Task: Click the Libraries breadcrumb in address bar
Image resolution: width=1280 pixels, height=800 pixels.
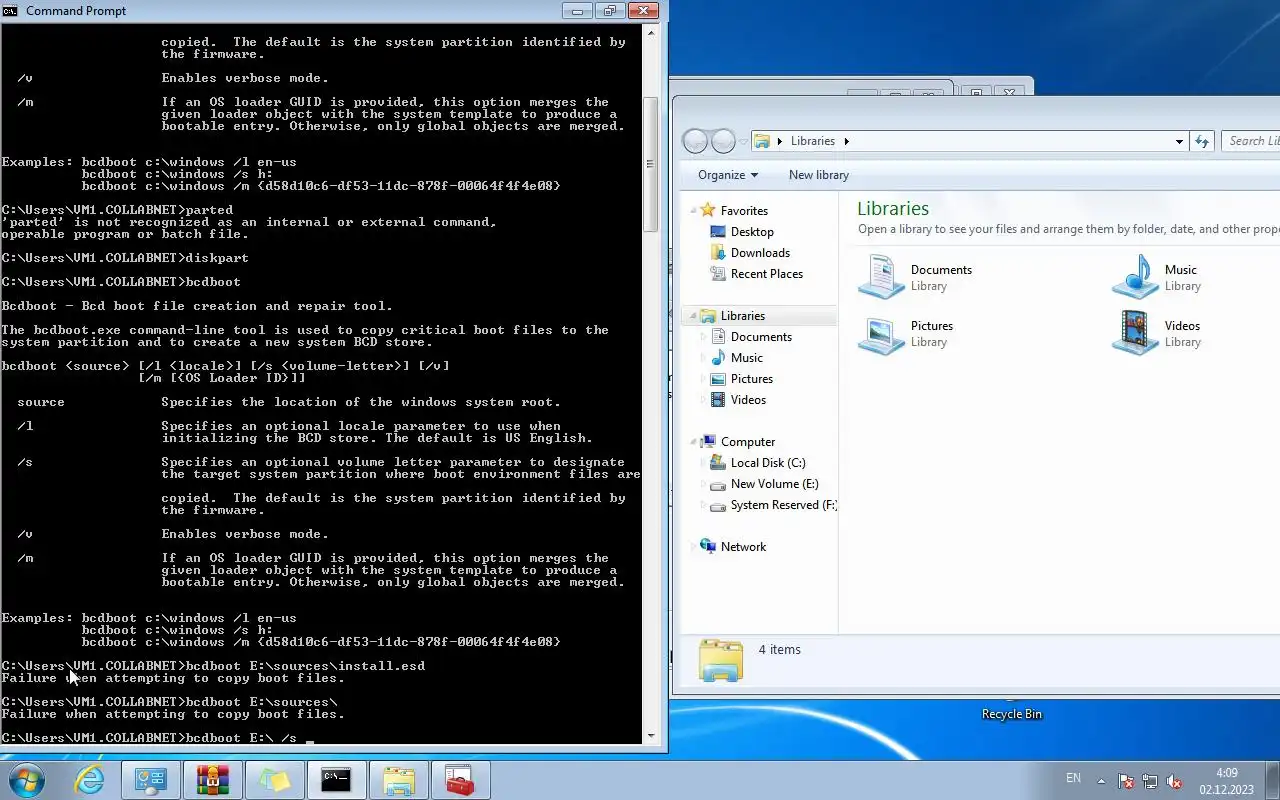Action: [x=812, y=141]
